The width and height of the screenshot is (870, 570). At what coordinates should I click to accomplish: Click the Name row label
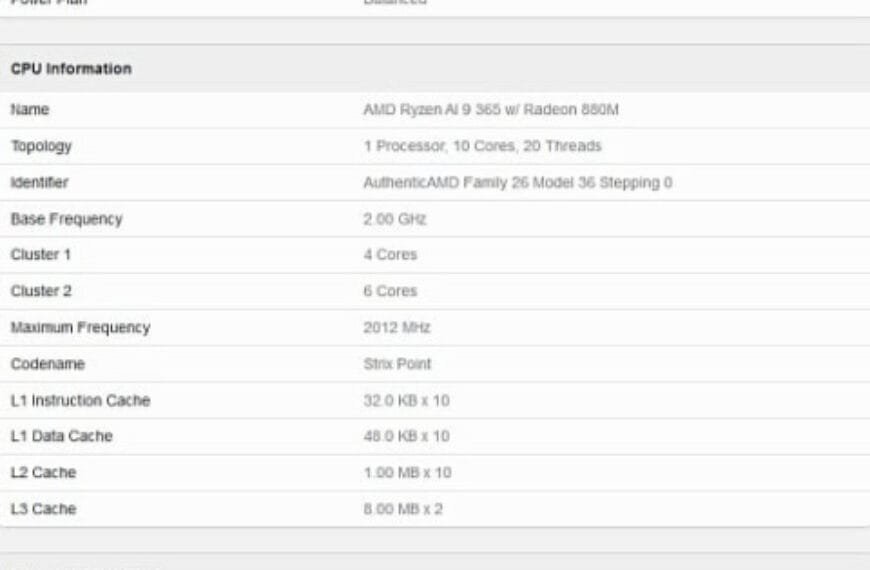click(30, 109)
